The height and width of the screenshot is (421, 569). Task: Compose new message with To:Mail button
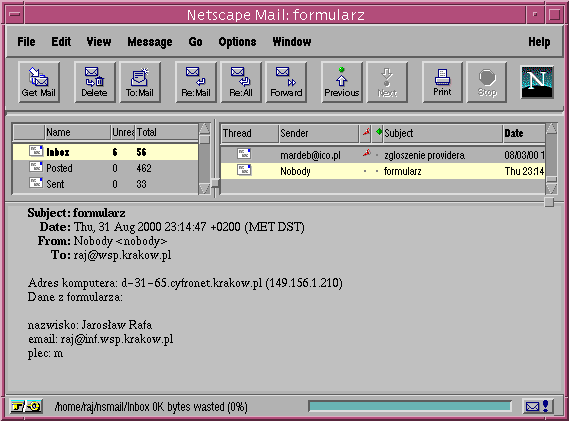[140, 82]
